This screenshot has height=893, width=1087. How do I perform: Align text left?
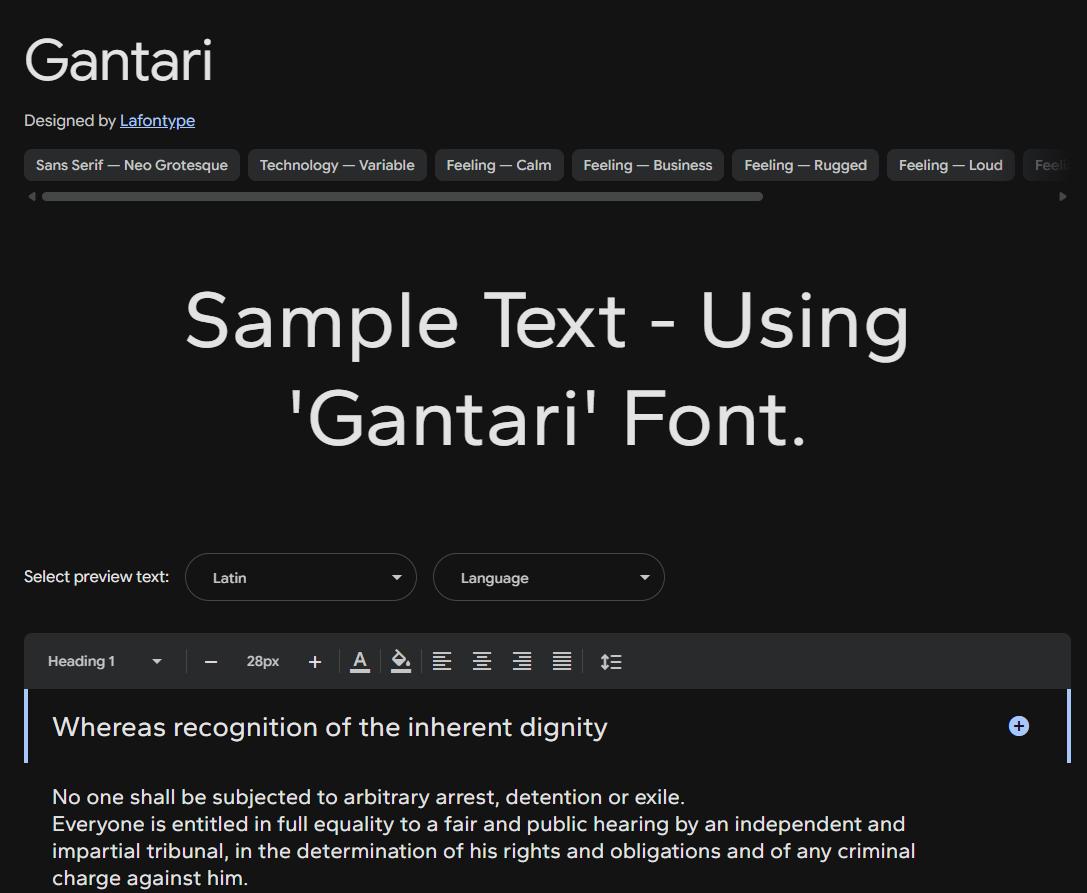tap(442, 661)
